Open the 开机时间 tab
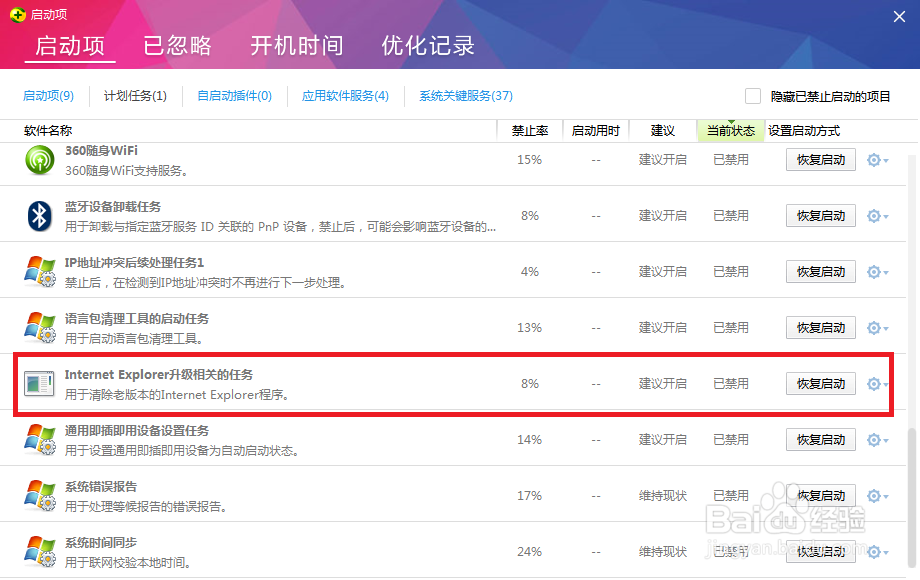This screenshot has height=580, width=920. [x=296, y=45]
